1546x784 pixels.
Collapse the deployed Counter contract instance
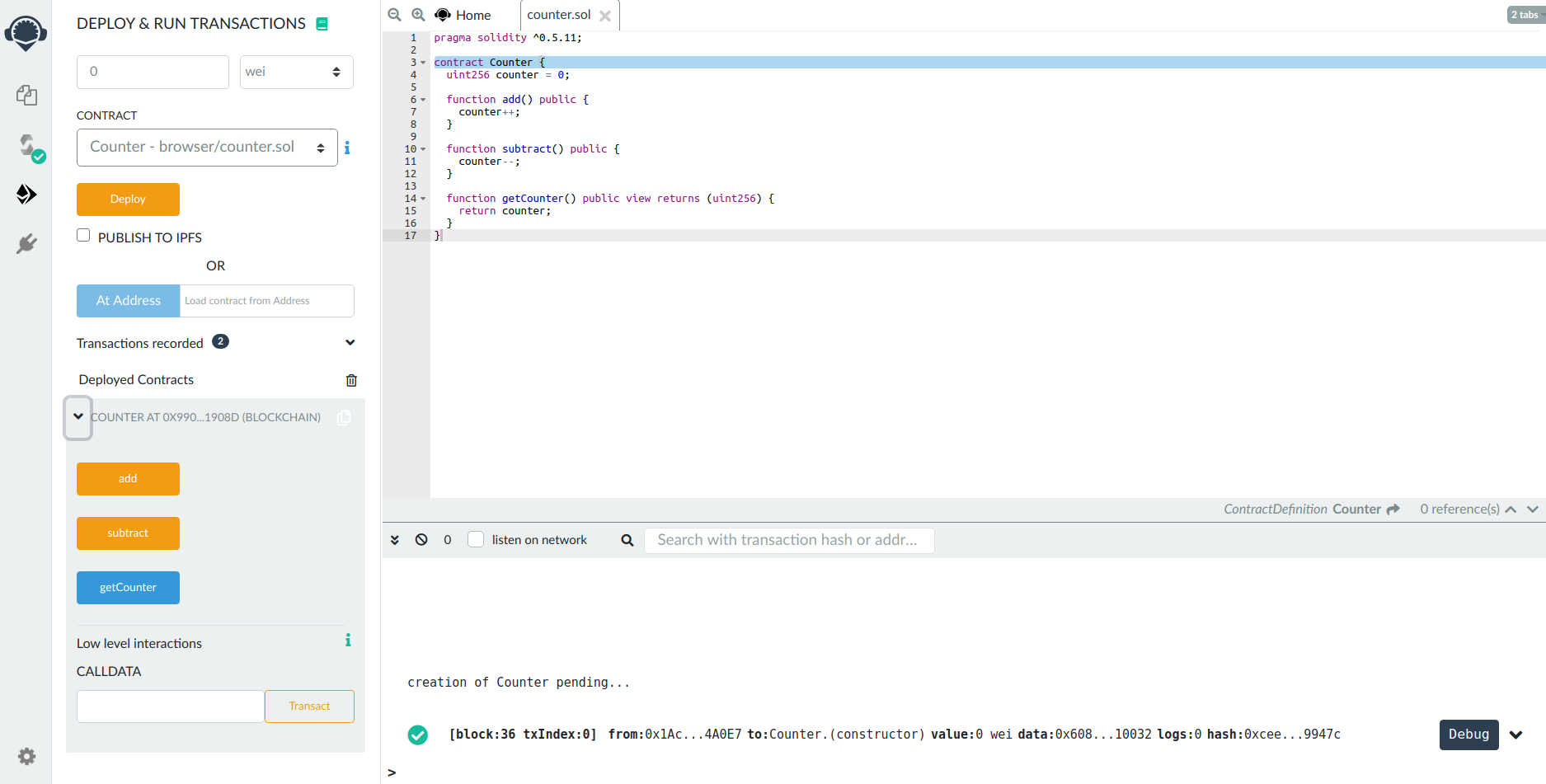78,417
